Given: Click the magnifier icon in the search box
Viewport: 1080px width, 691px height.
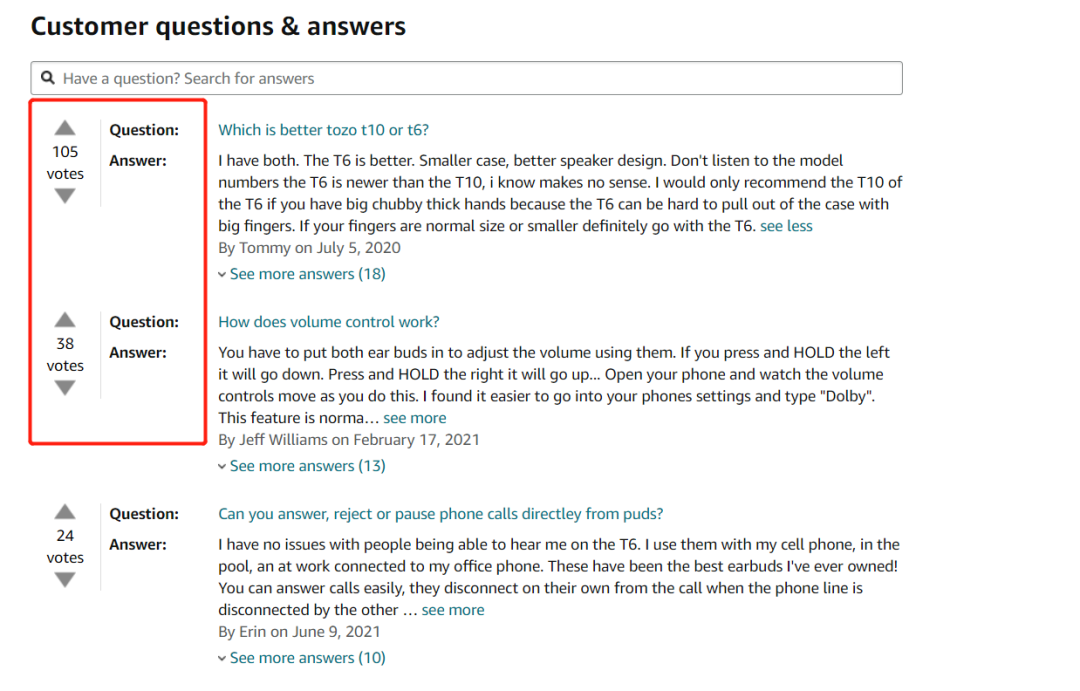Looking at the screenshot, I should click(48, 78).
